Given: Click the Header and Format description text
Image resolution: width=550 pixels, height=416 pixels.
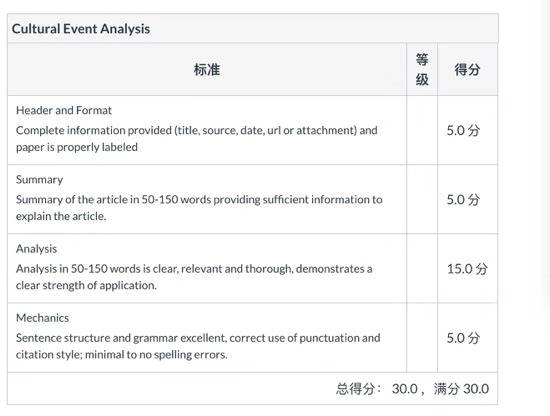Looking at the screenshot, I should pyautogui.click(x=196, y=139).
